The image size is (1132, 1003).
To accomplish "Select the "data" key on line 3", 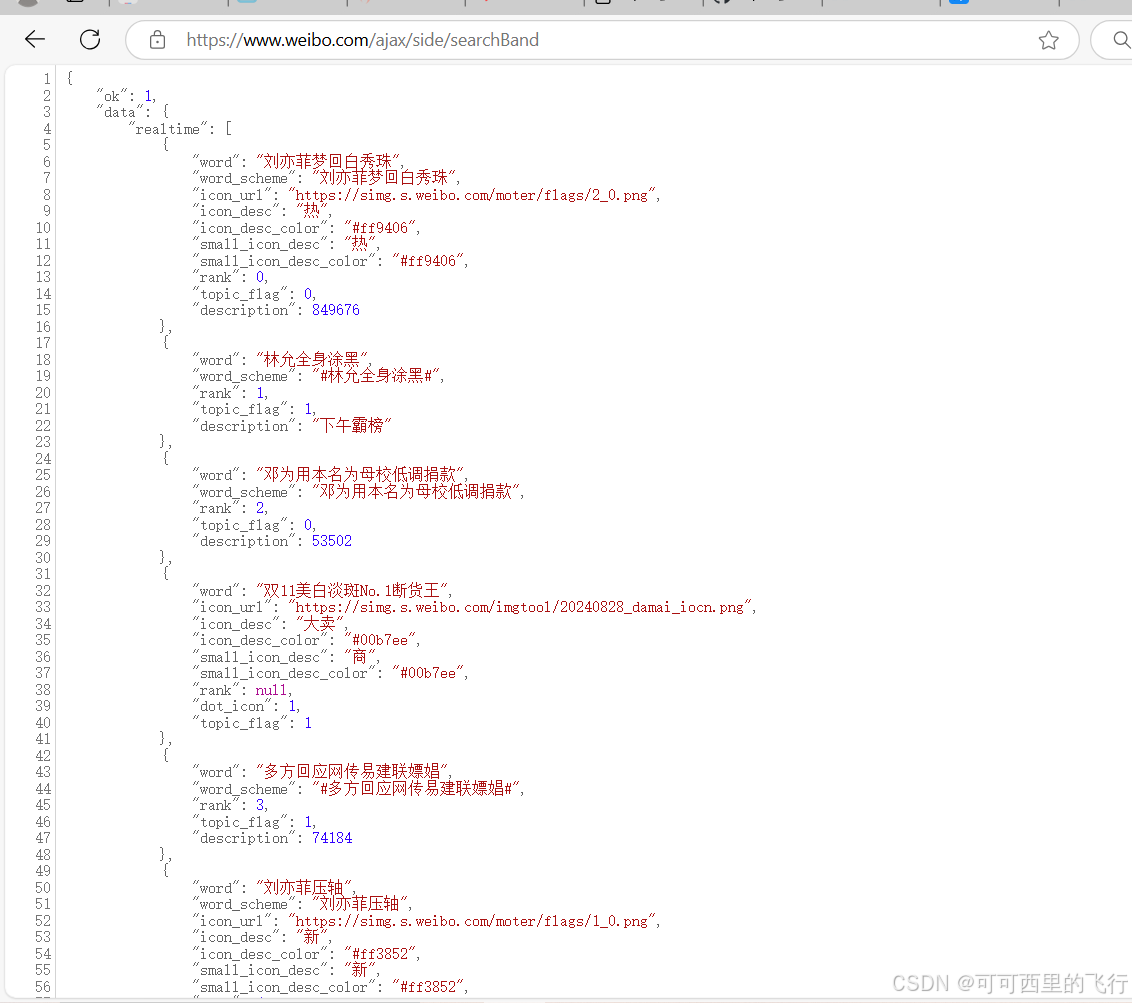I will [x=120, y=112].
